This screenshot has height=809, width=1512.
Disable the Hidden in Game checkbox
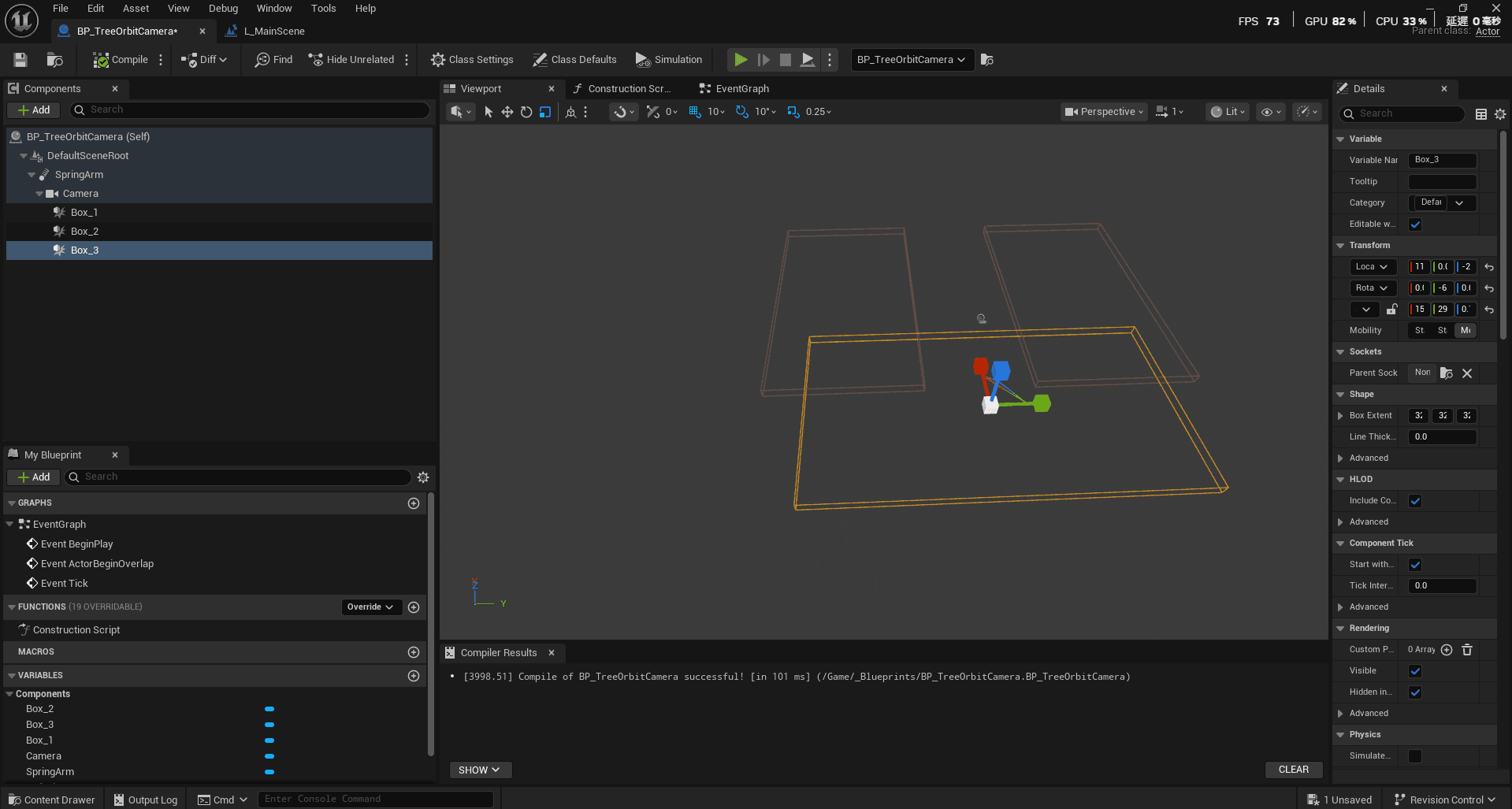click(x=1414, y=692)
